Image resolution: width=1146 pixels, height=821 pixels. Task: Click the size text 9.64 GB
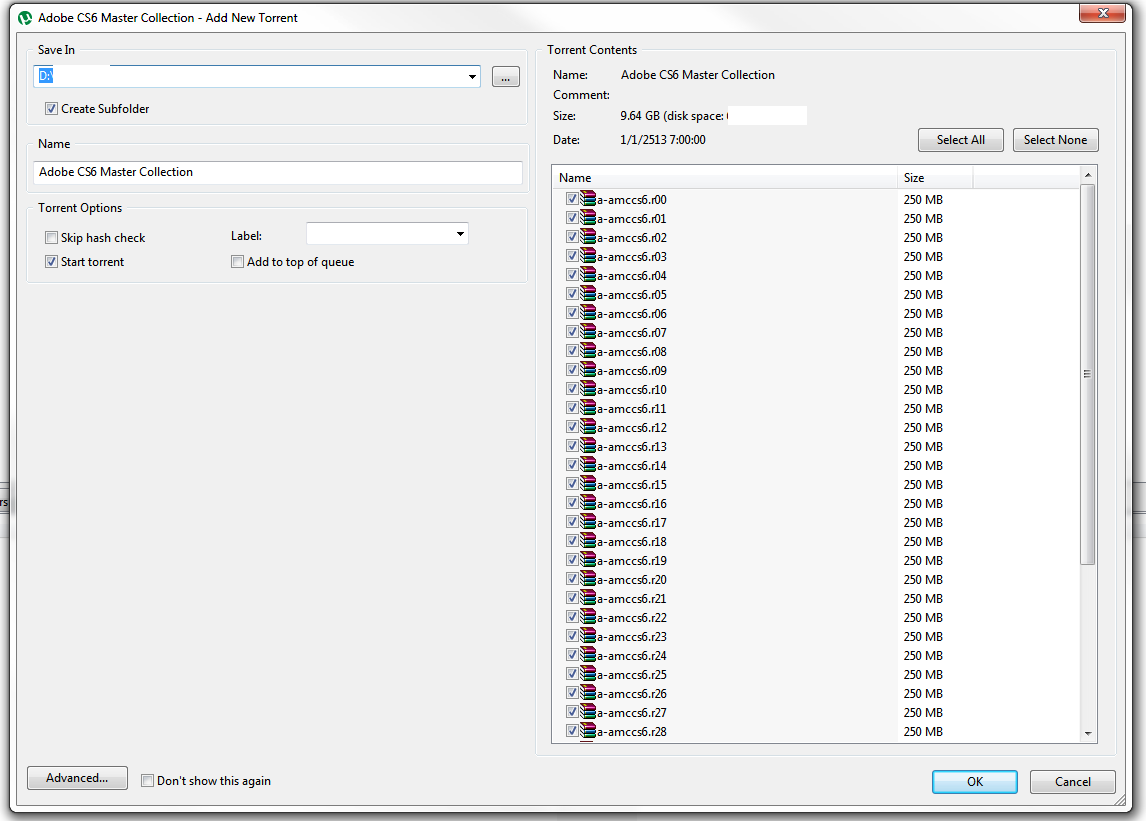pos(640,116)
